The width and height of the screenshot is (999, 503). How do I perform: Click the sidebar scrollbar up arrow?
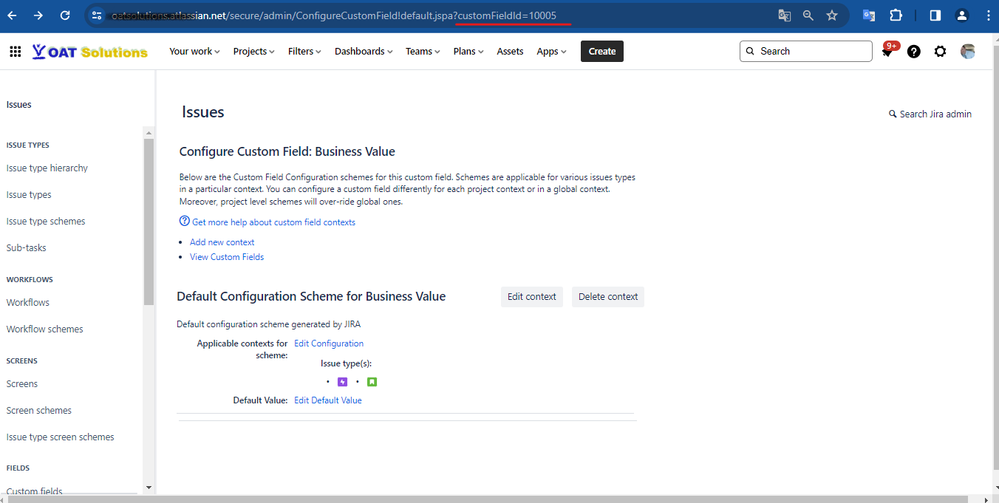pos(148,133)
